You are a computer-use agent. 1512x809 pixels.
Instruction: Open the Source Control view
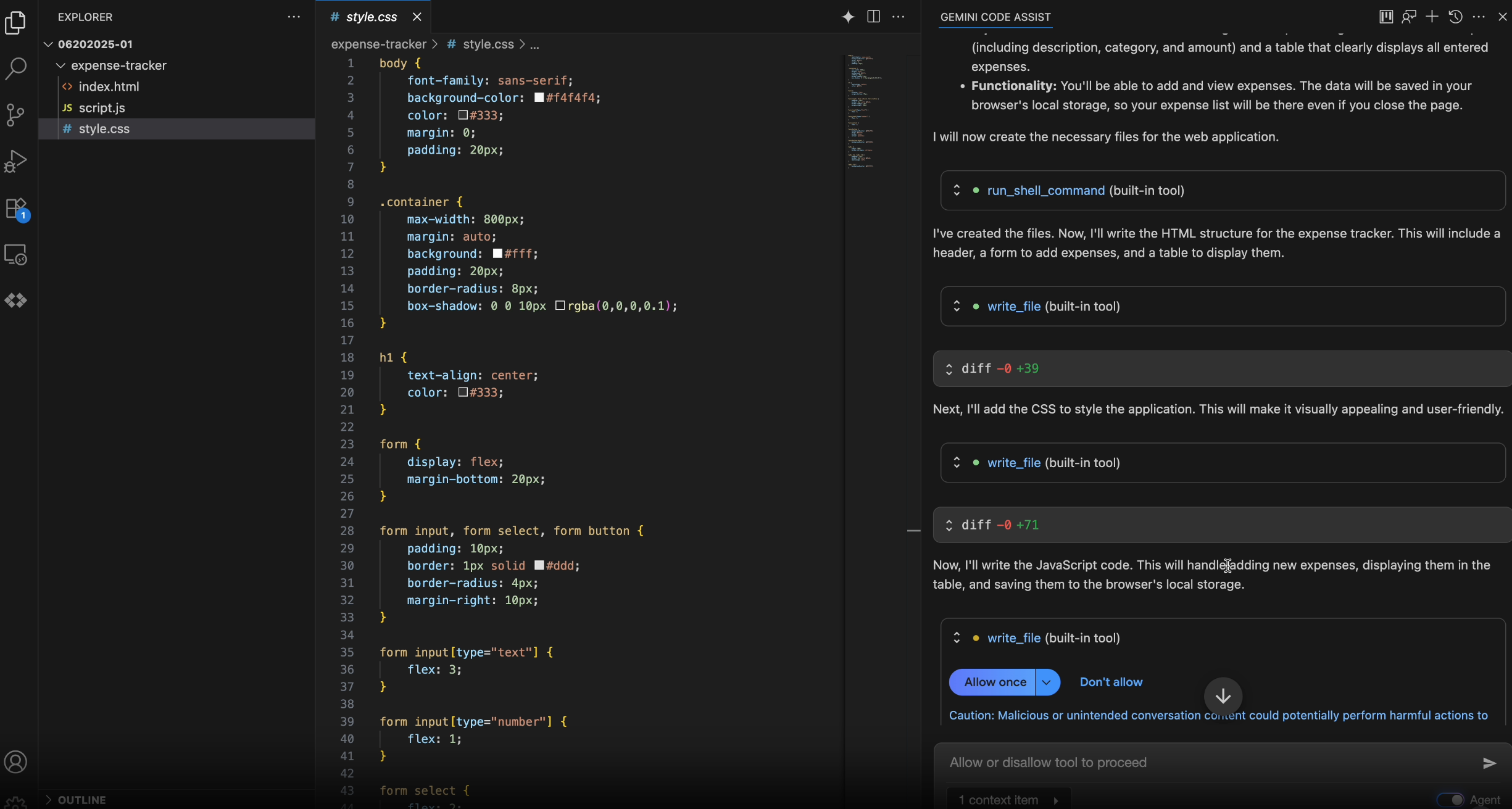point(16,114)
